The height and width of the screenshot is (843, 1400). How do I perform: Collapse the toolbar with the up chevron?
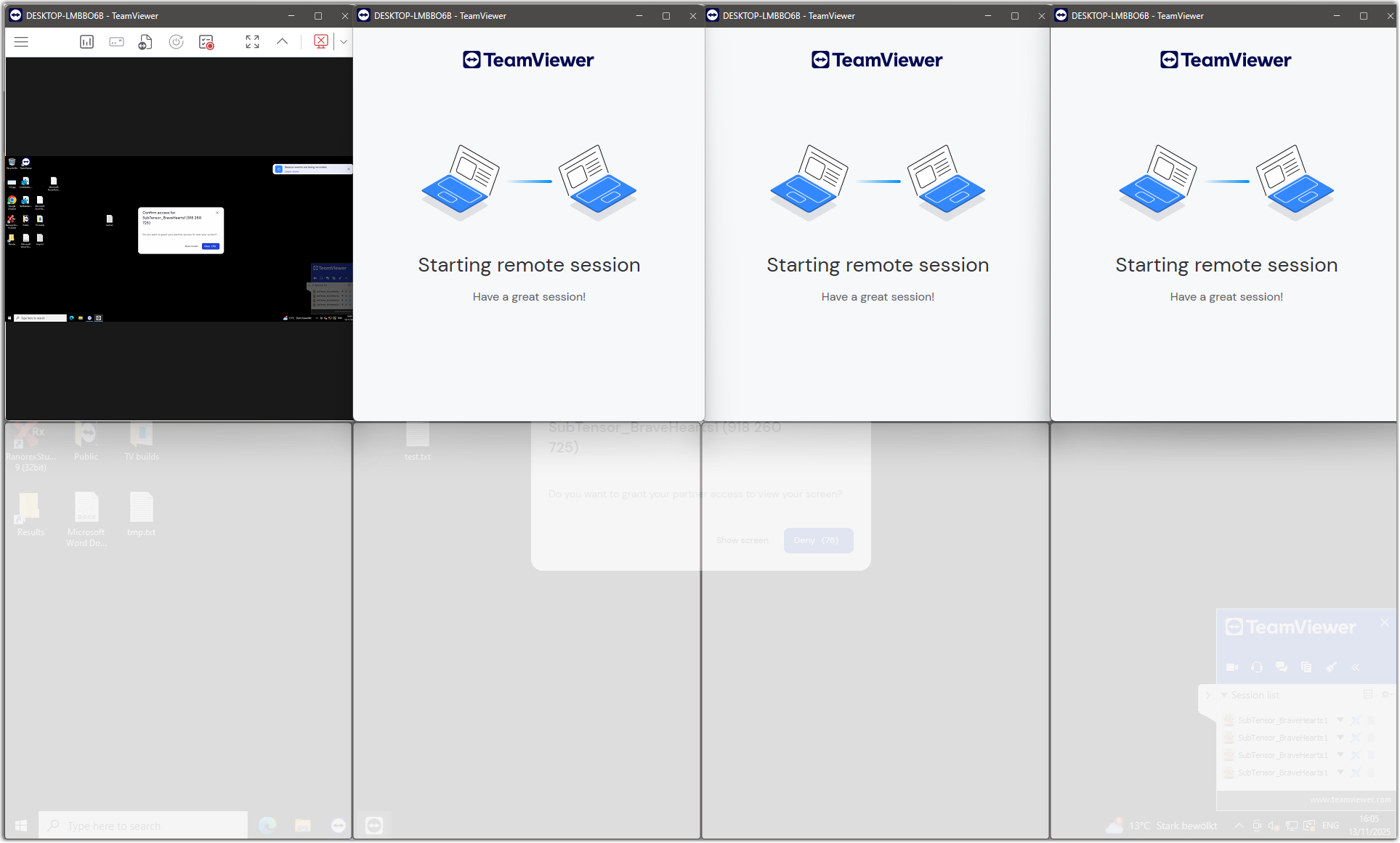click(282, 42)
